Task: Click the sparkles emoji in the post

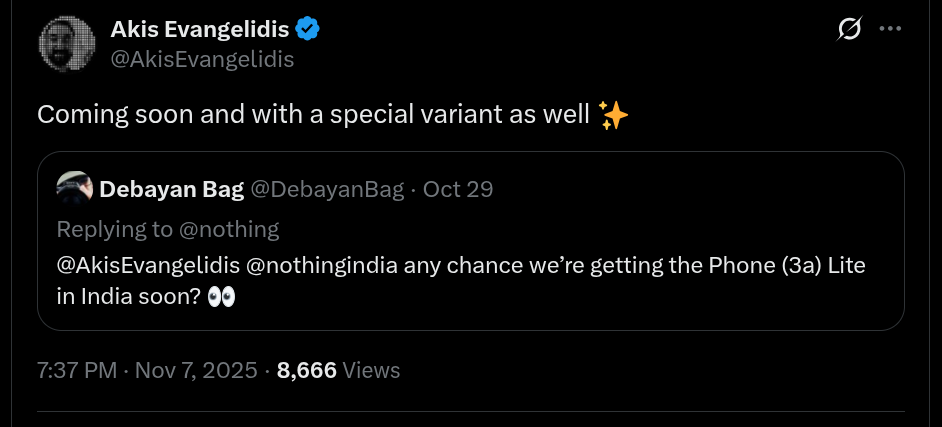Action: [x=613, y=116]
